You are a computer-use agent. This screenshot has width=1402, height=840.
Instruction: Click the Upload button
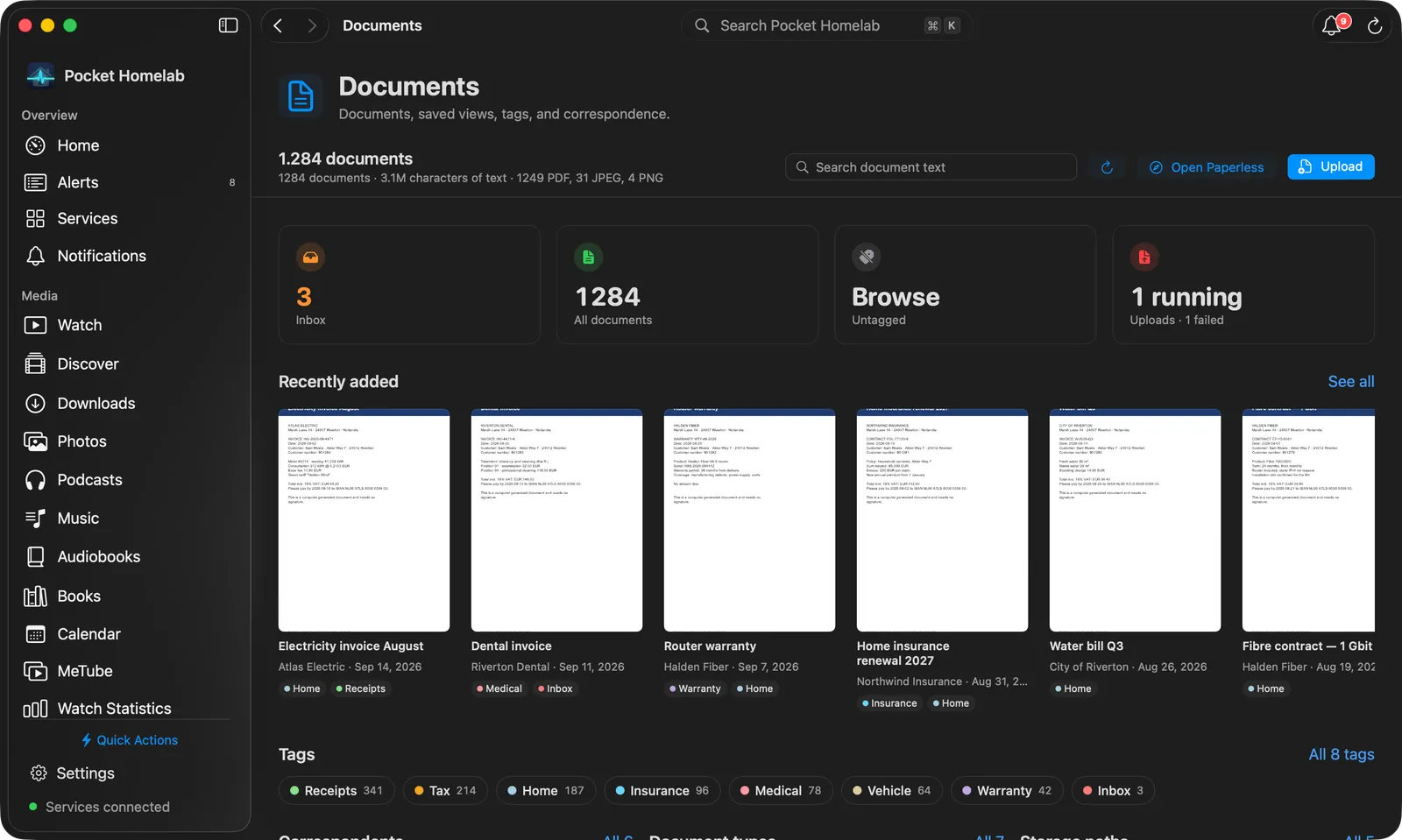pyautogui.click(x=1330, y=166)
